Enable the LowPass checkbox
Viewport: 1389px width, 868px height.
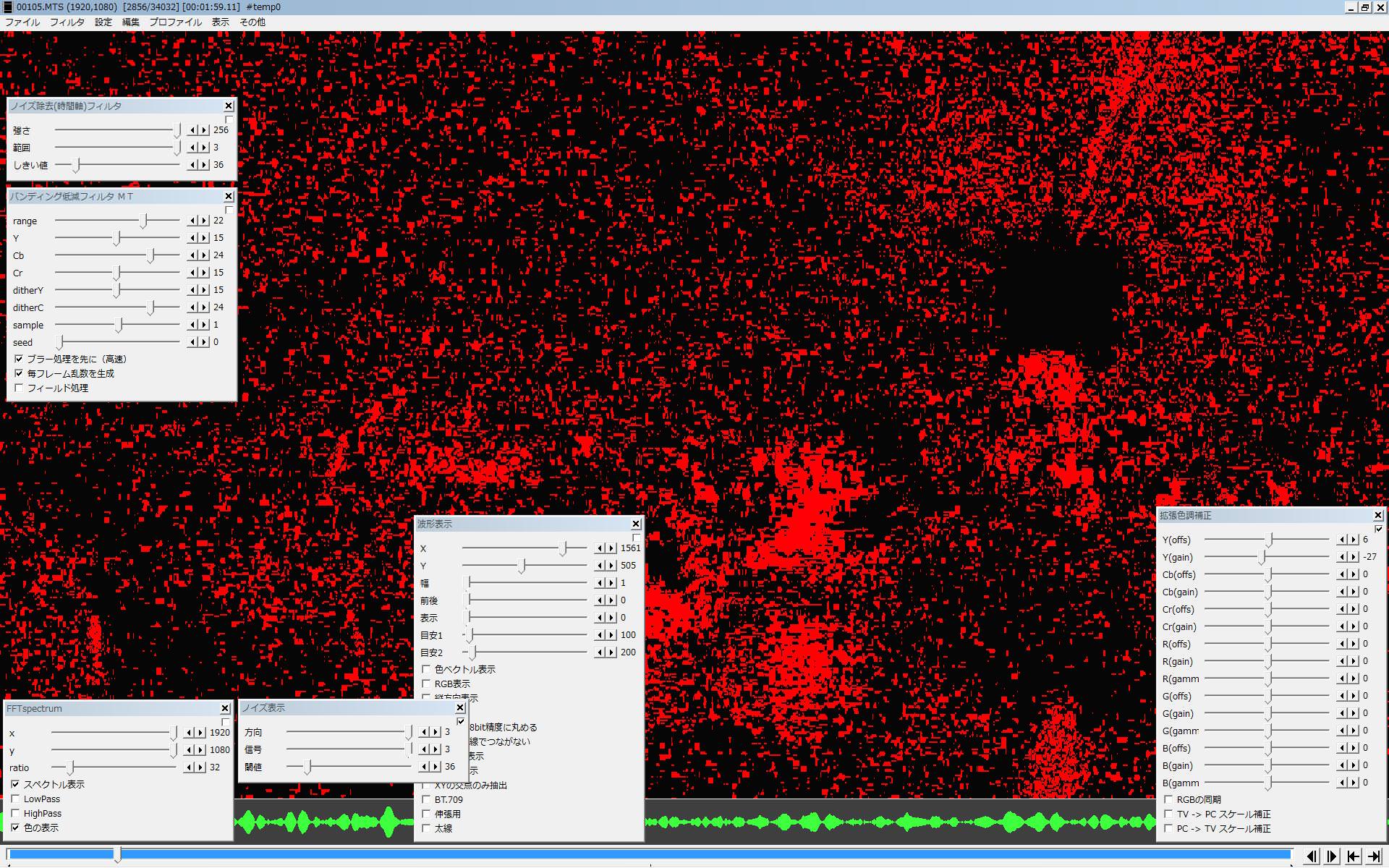click(15, 799)
